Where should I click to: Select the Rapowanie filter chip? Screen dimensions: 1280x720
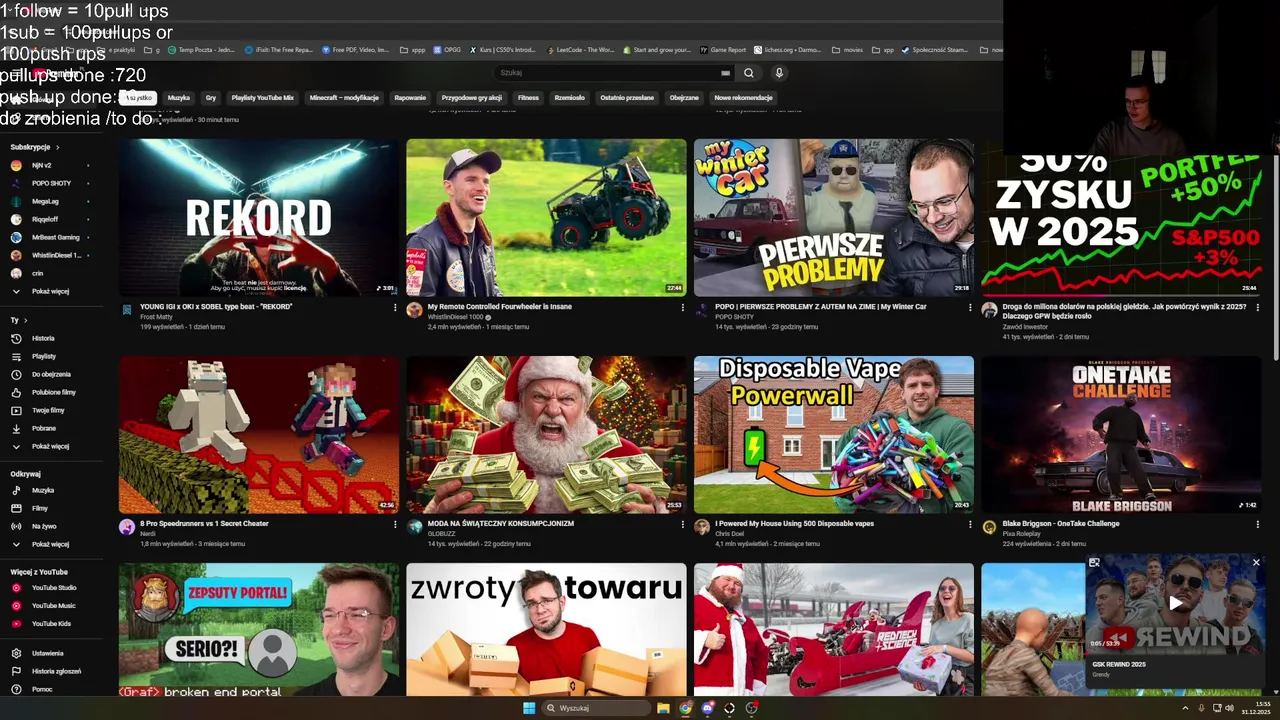tap(410, 98)
